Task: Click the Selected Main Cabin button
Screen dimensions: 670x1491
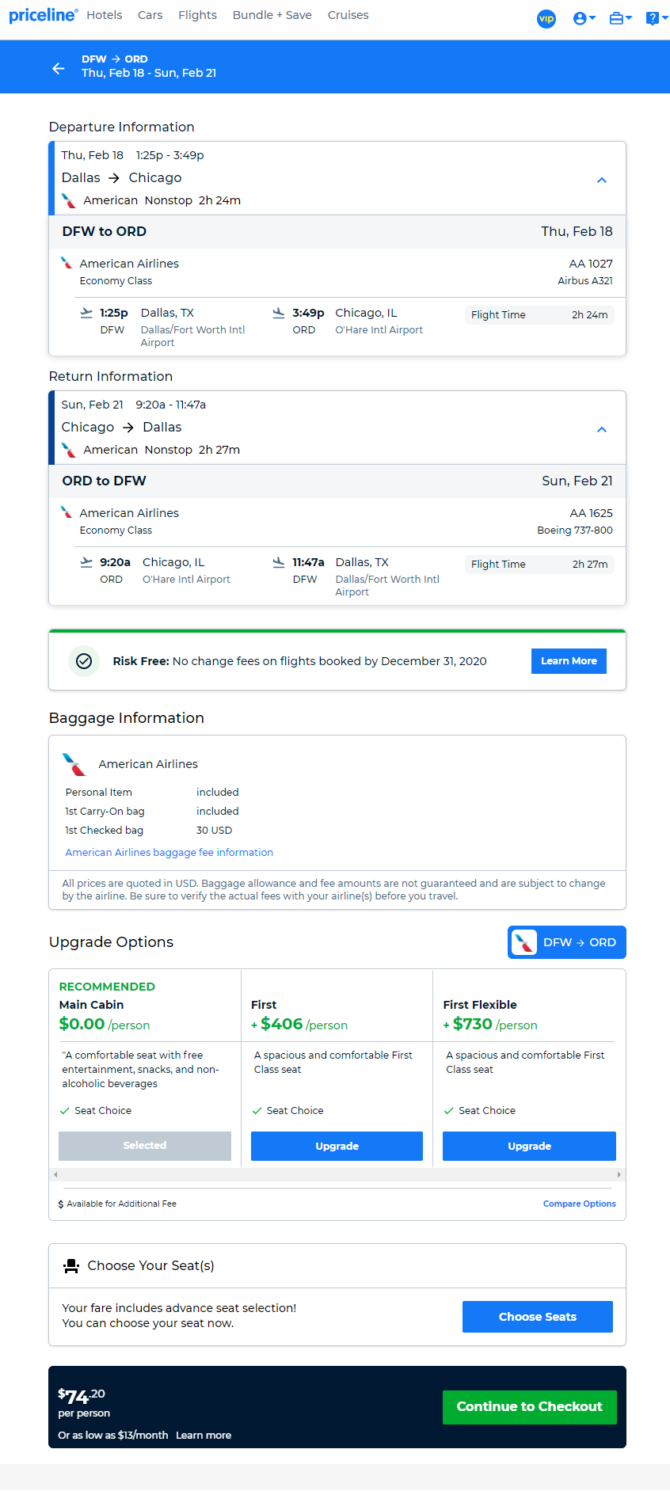Action: point(145,1146)
